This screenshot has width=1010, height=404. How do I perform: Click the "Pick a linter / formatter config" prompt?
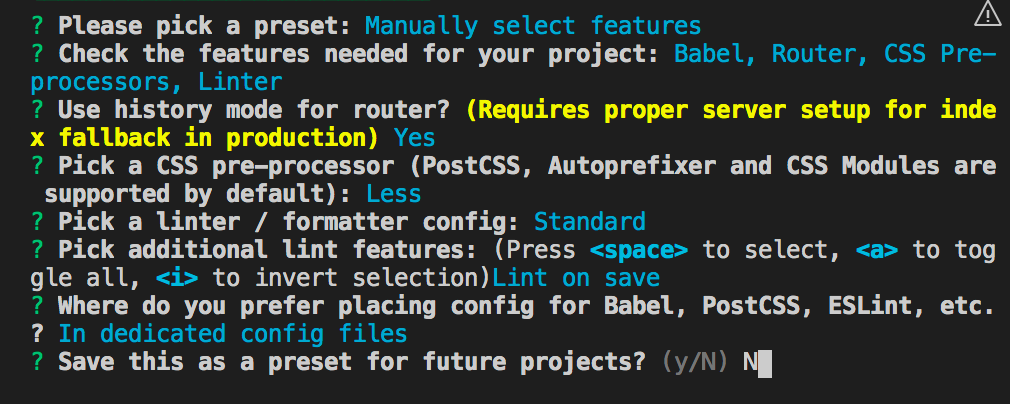[x=291, y=221]
